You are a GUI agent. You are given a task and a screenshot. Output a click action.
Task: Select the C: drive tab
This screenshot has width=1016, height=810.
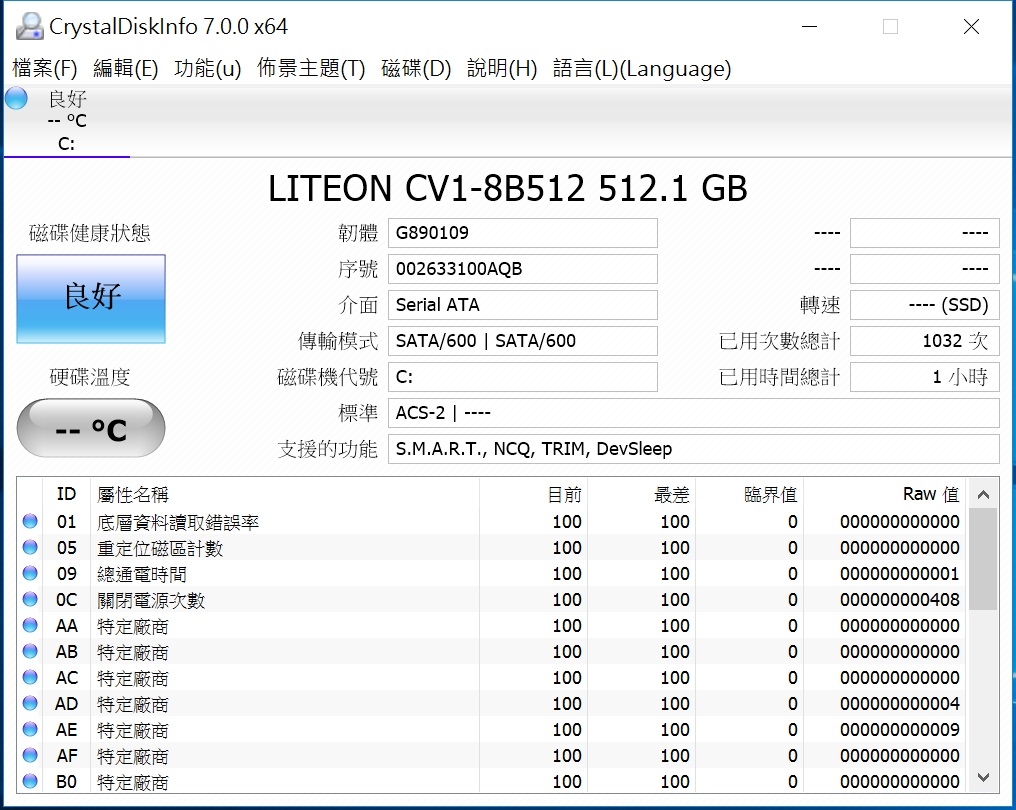[67, 121]
